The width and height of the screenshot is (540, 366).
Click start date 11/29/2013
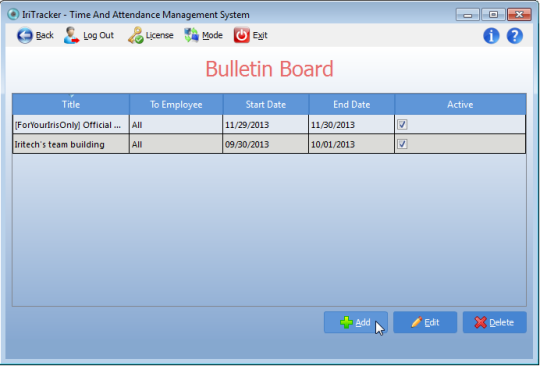point(247,125)
